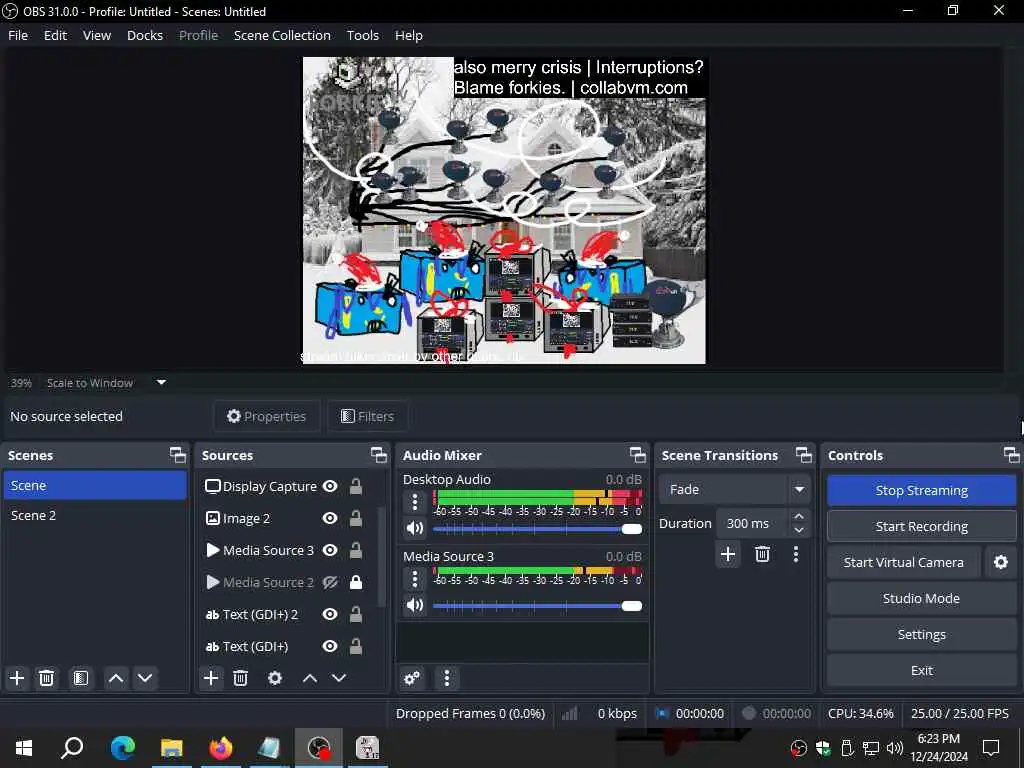Lock the Image 2 source
This screenshot has width=1024, height=768.
pos(356,519)
